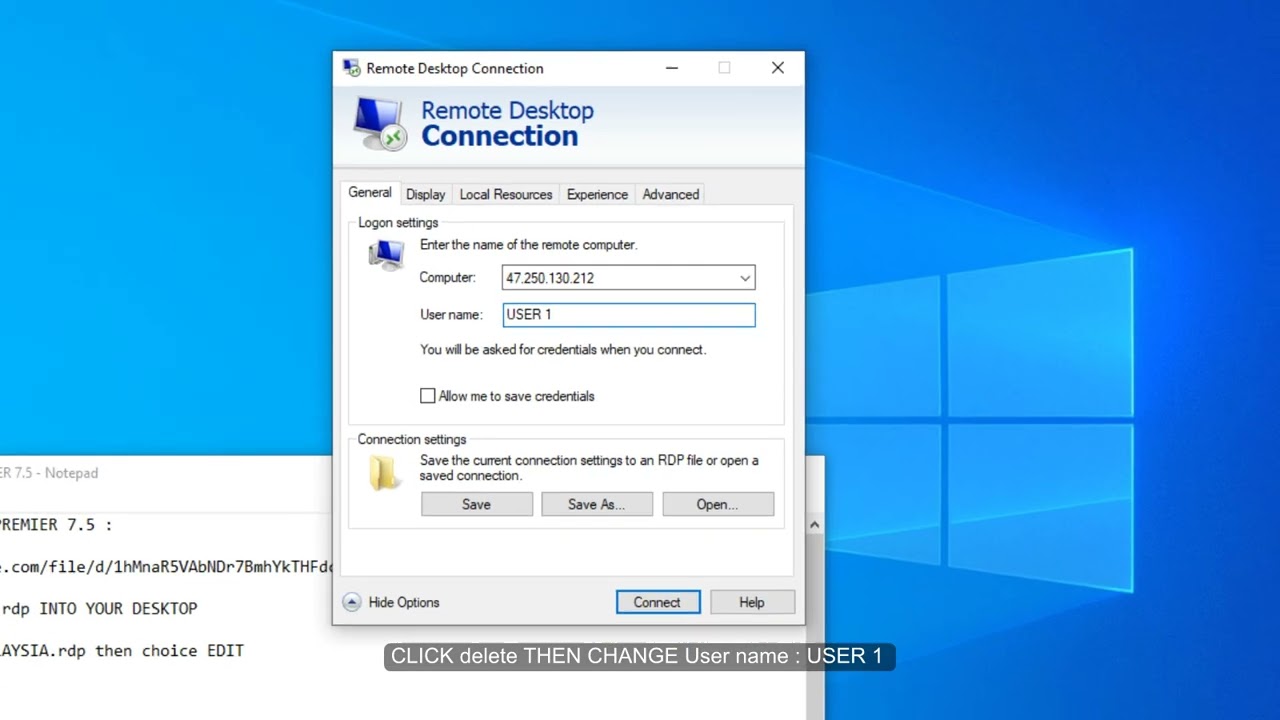Save the current connection settings

477,504
